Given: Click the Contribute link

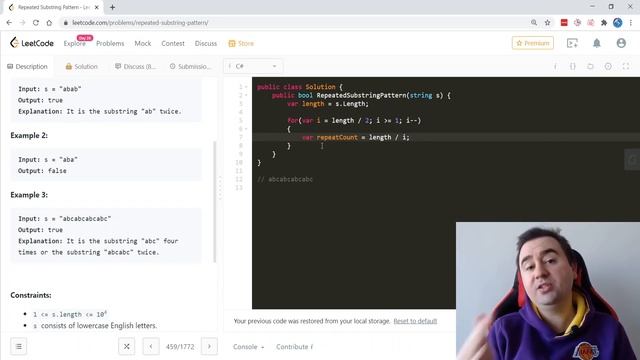Looking at the screenshot, I should 294,347.
